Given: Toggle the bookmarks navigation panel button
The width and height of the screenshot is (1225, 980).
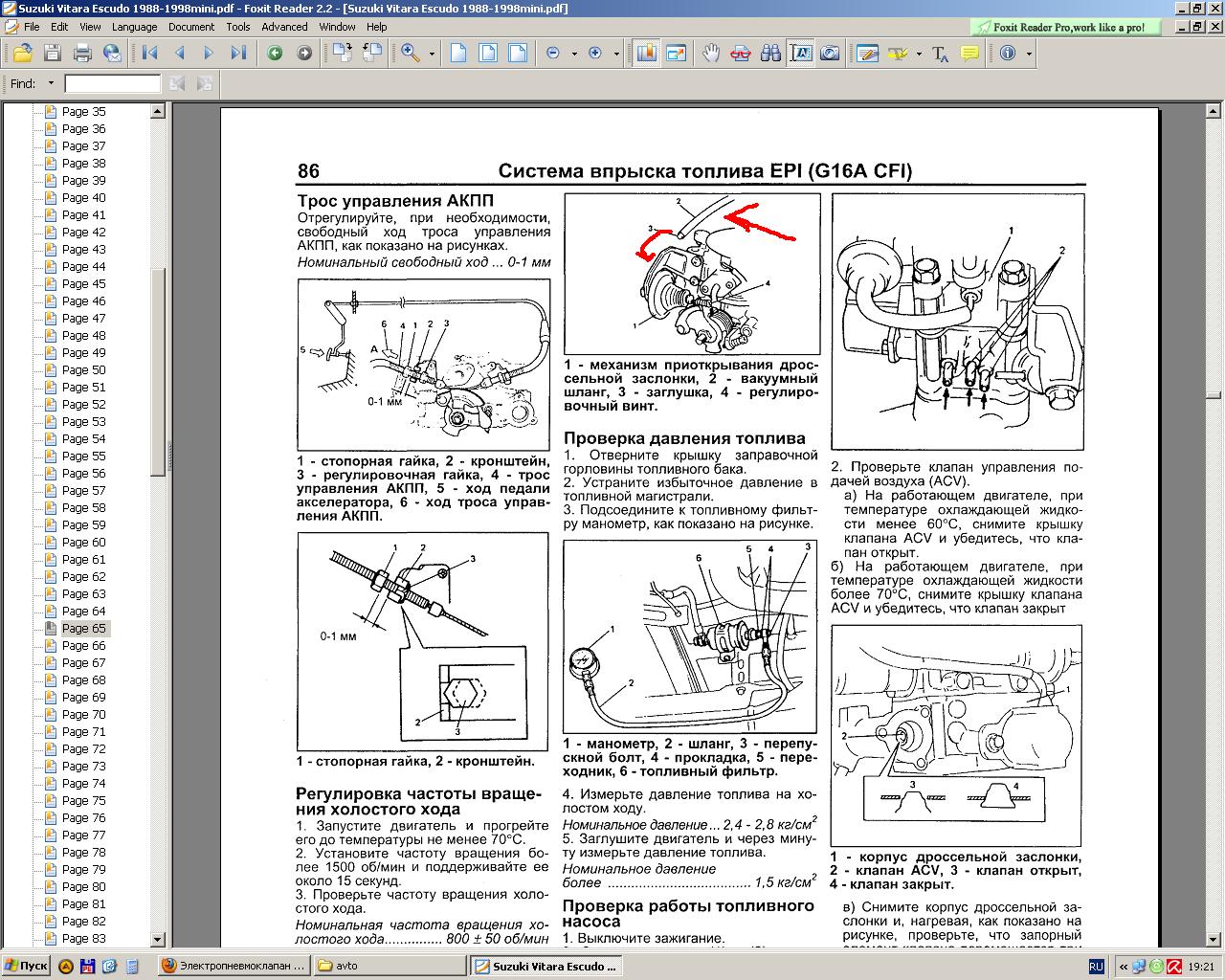Looking at the screenshot, I should point(646,54).
